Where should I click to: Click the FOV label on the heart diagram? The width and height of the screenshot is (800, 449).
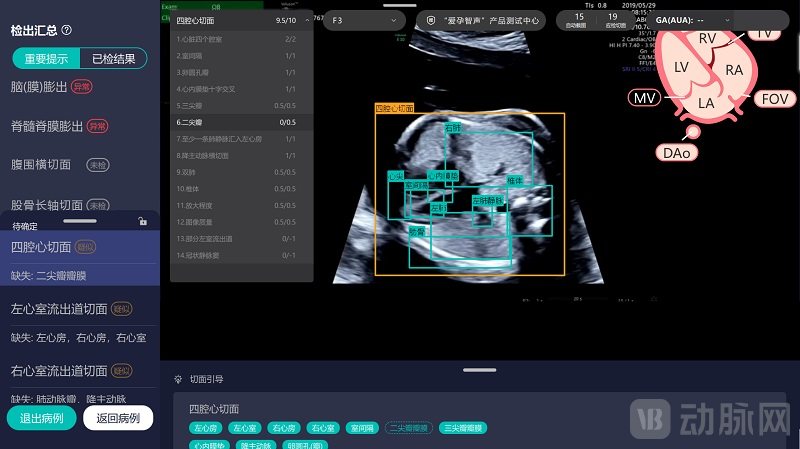coord(773,98)
